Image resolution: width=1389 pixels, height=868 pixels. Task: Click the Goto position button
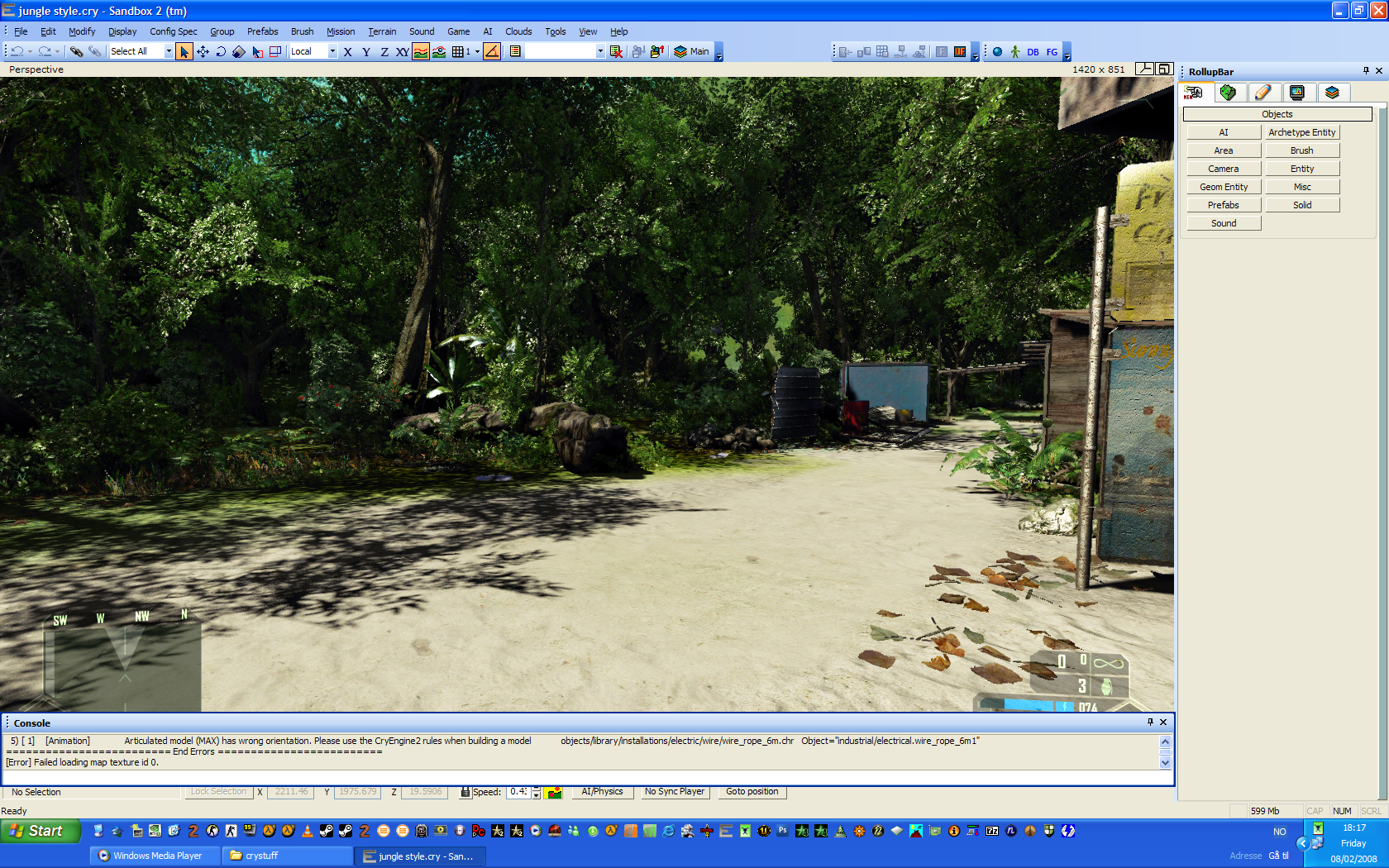752,792
